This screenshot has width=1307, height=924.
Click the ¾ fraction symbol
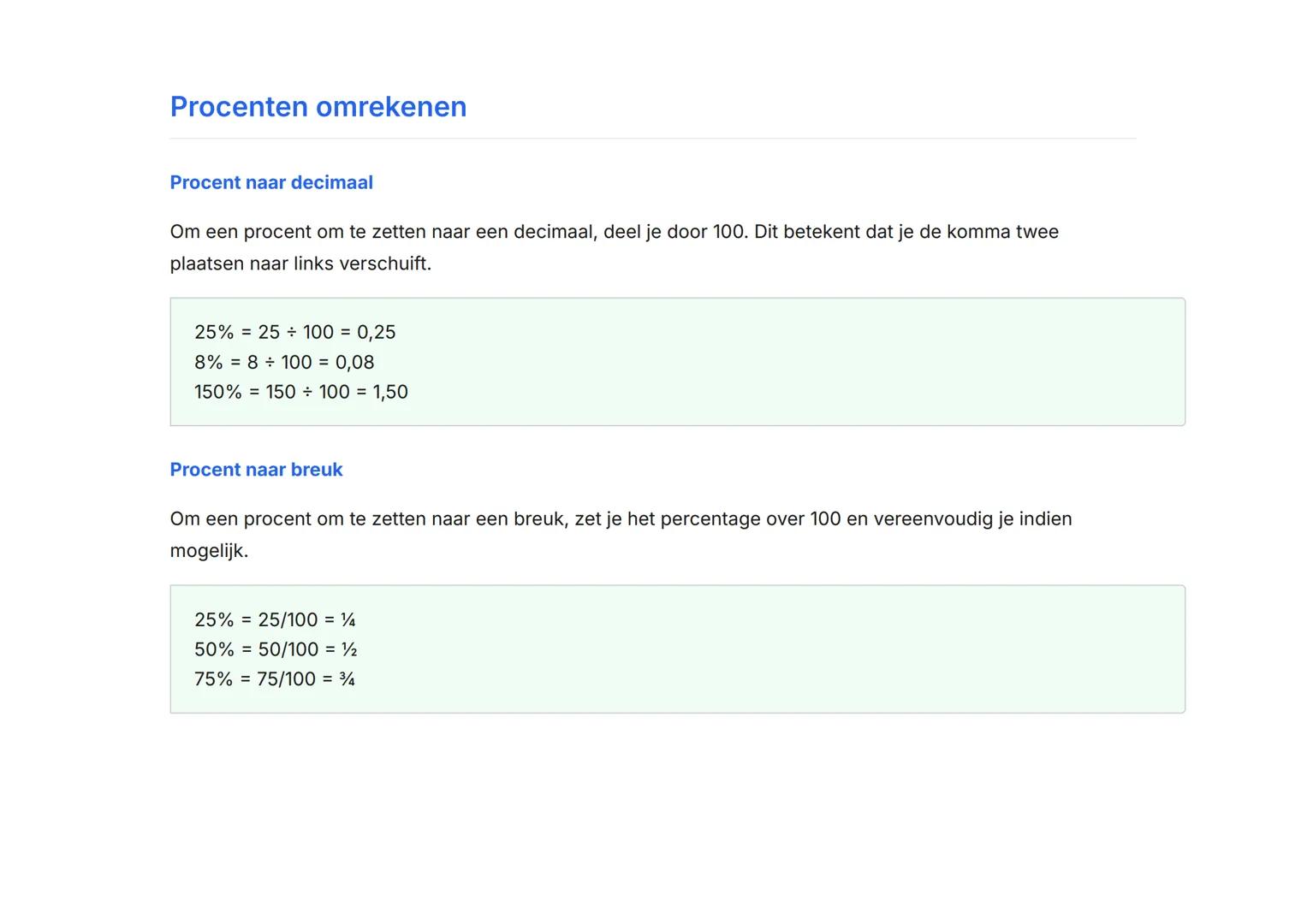347,679
